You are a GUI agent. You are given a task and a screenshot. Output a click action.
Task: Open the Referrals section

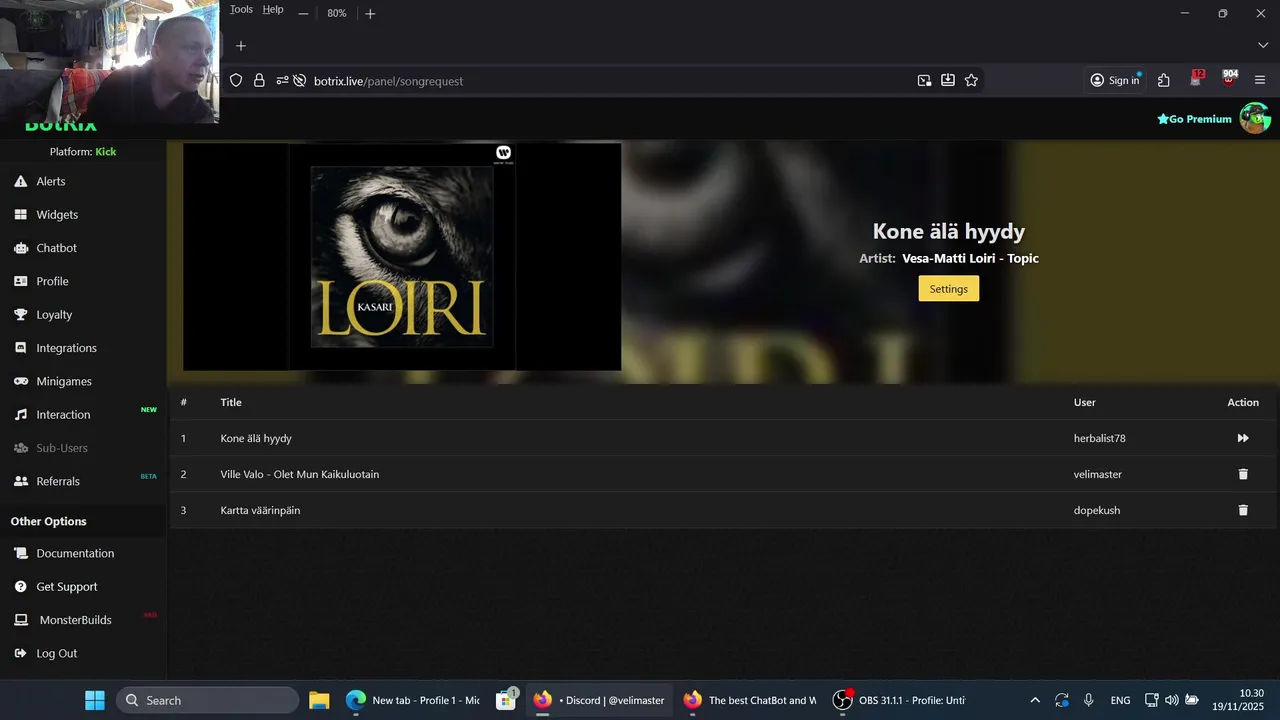click(58, 481)
